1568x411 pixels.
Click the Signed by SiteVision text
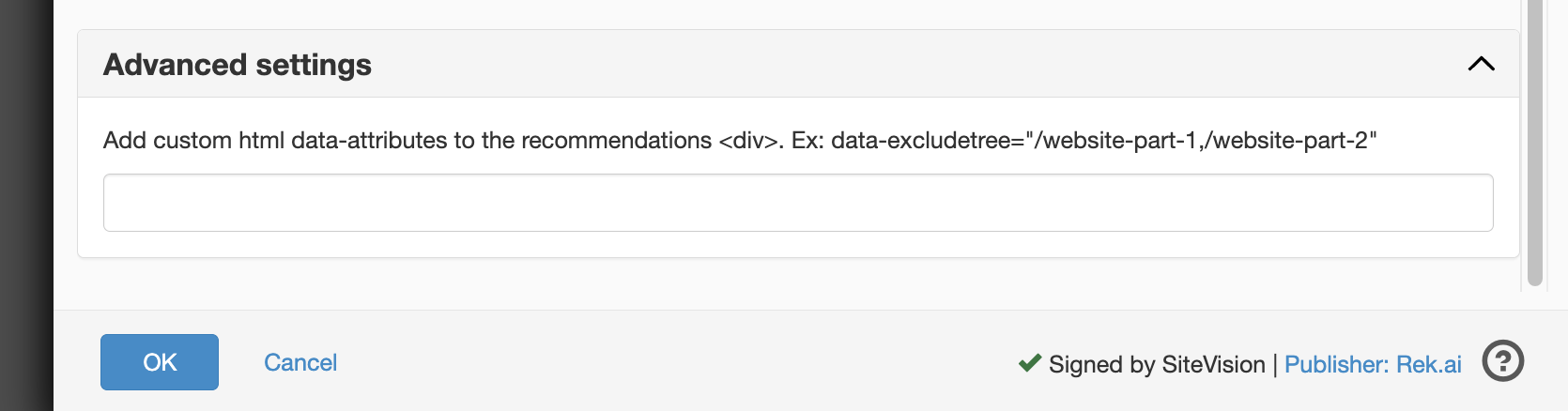point(1157,364)
